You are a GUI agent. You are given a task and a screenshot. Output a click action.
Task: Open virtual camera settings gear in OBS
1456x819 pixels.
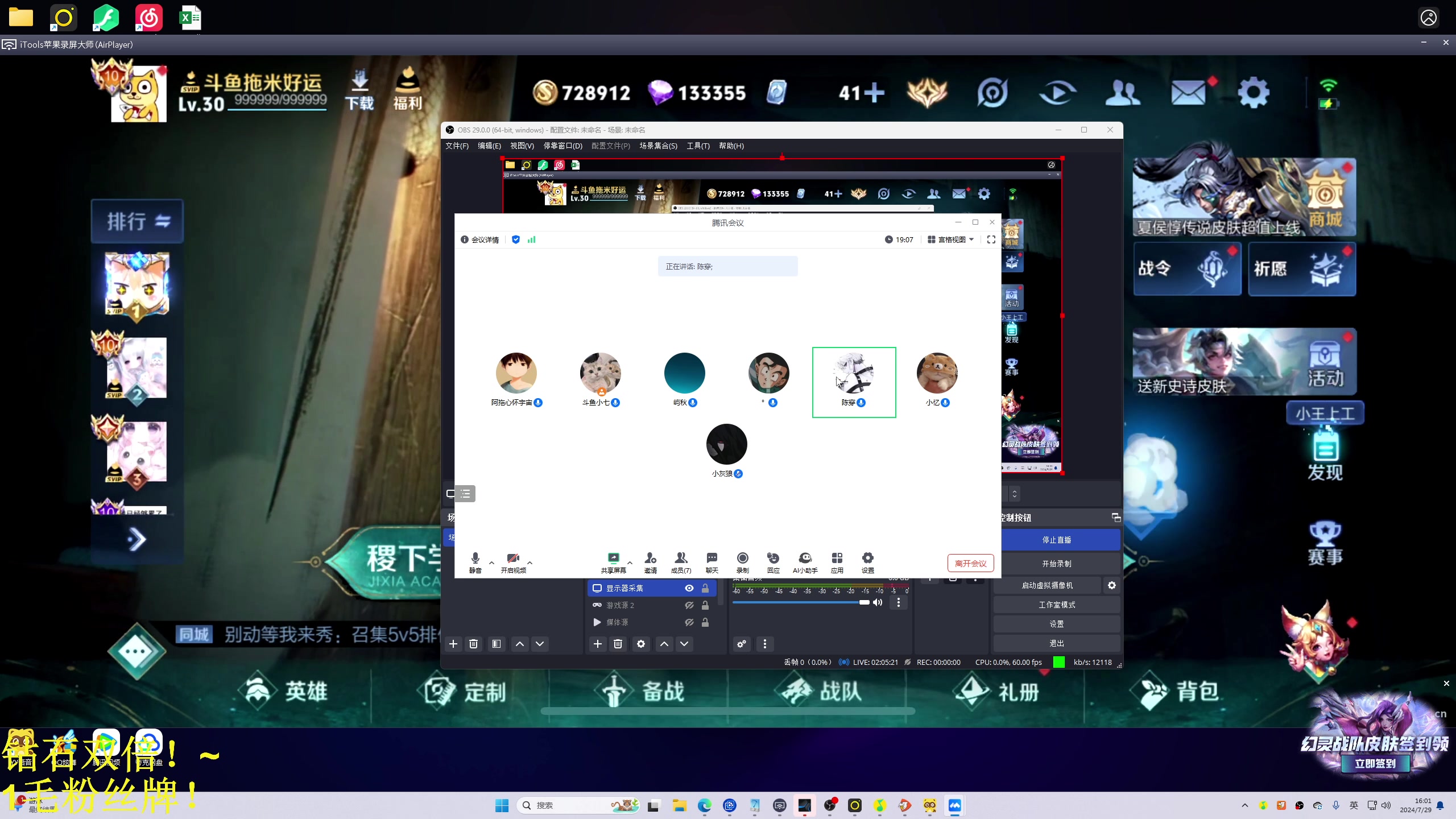pos(1112,585)
